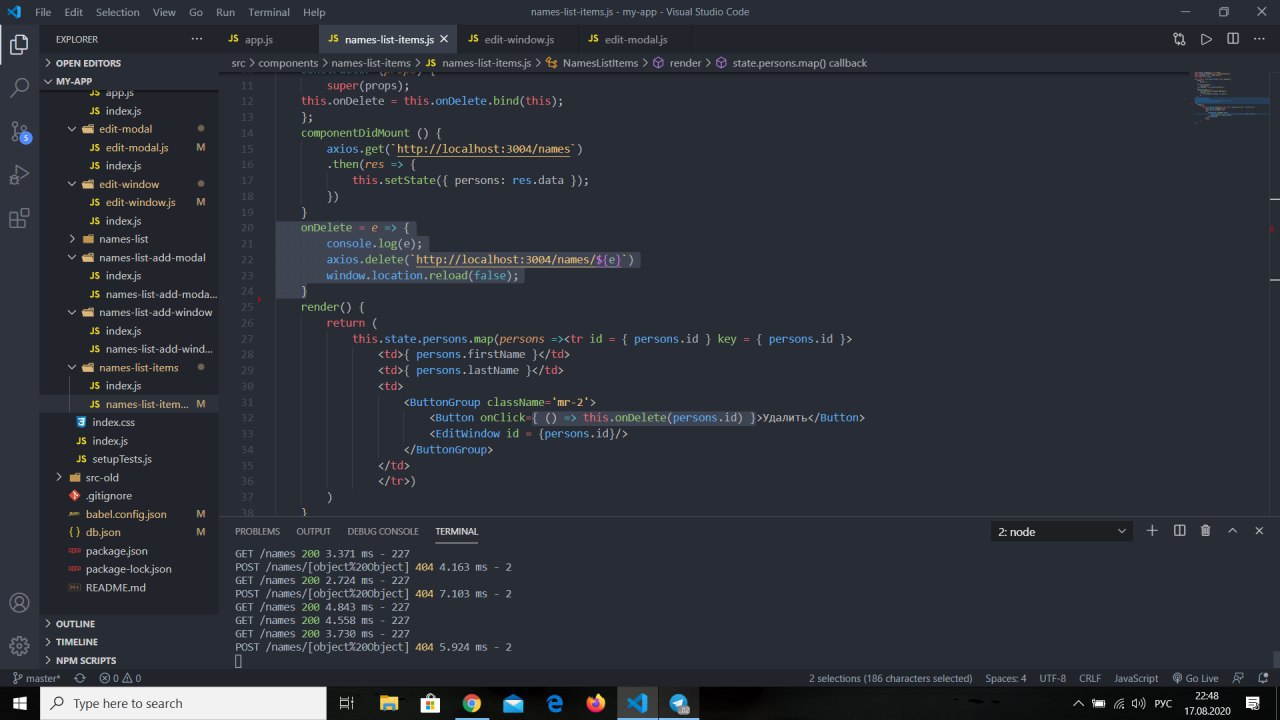This screenshot has width=1280, height=720.
Task: Switch to the Problems panel tab
Action: [x=257, y=531]
